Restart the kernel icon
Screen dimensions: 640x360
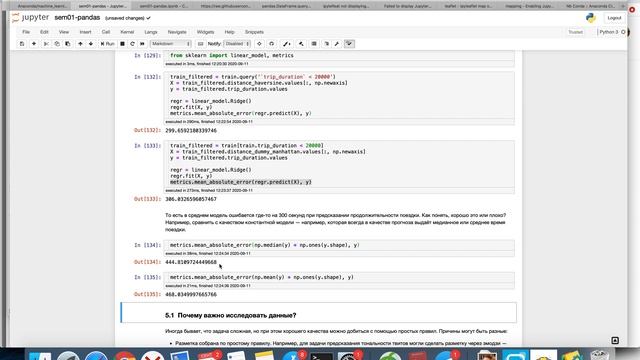coord(132,44)
